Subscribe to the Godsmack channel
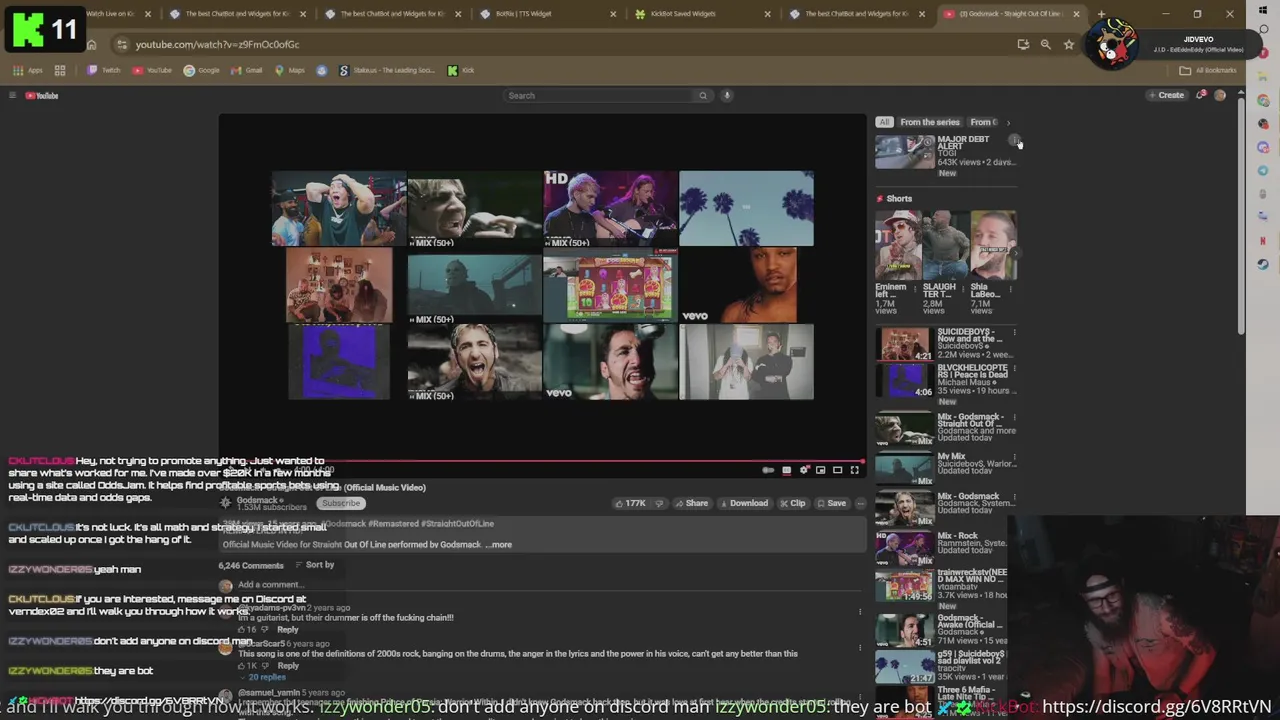 (340, 503)
